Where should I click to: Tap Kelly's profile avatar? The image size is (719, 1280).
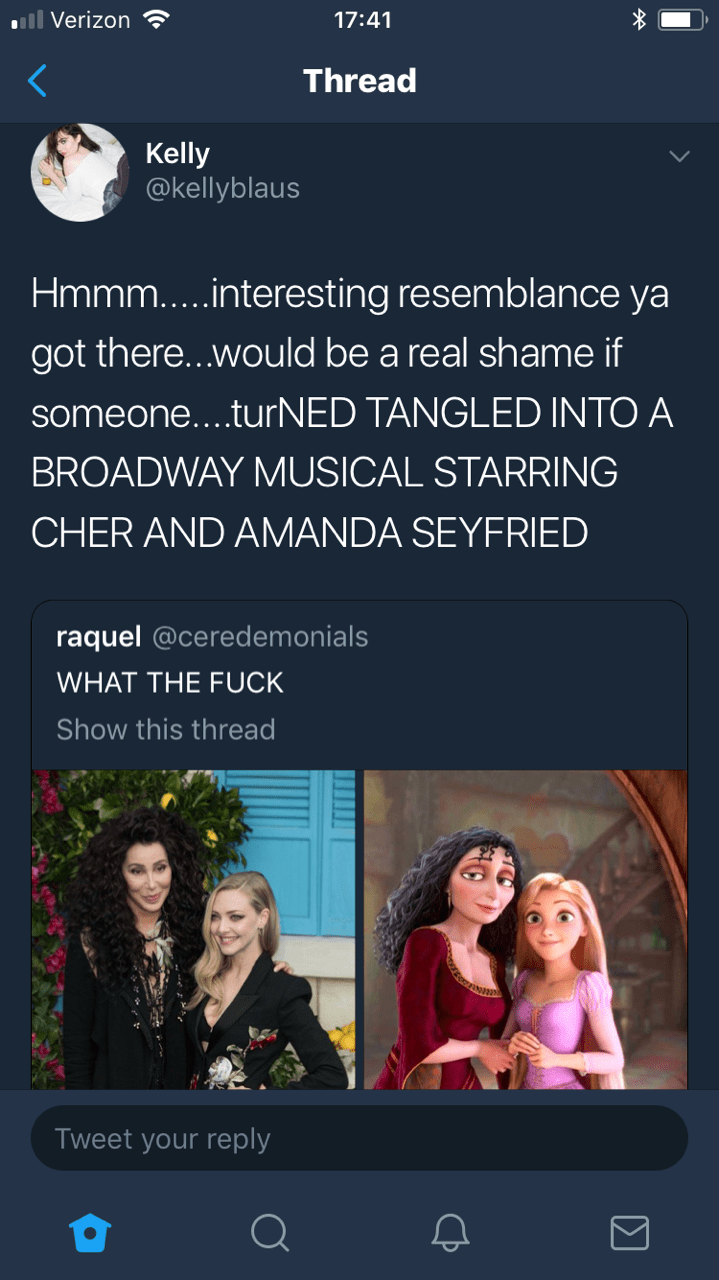[x=80, y=172]
